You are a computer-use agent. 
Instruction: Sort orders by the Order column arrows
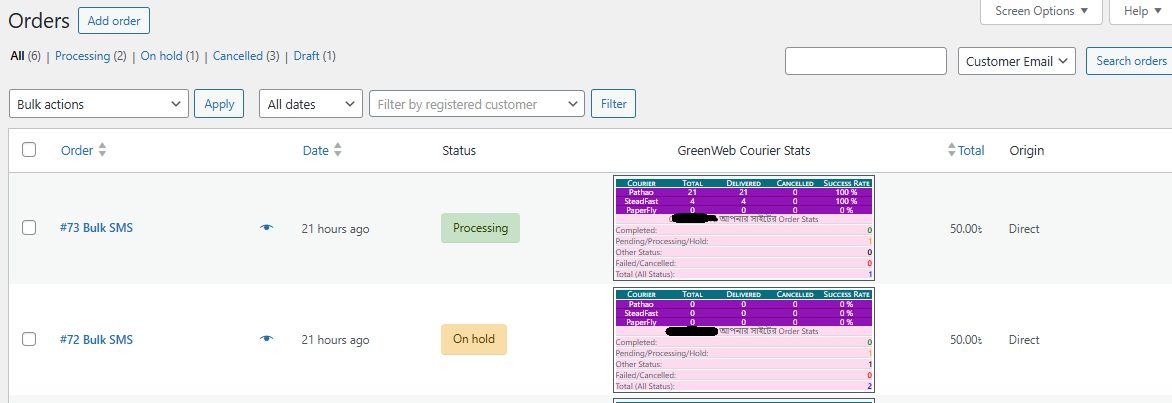pos(102,150)
